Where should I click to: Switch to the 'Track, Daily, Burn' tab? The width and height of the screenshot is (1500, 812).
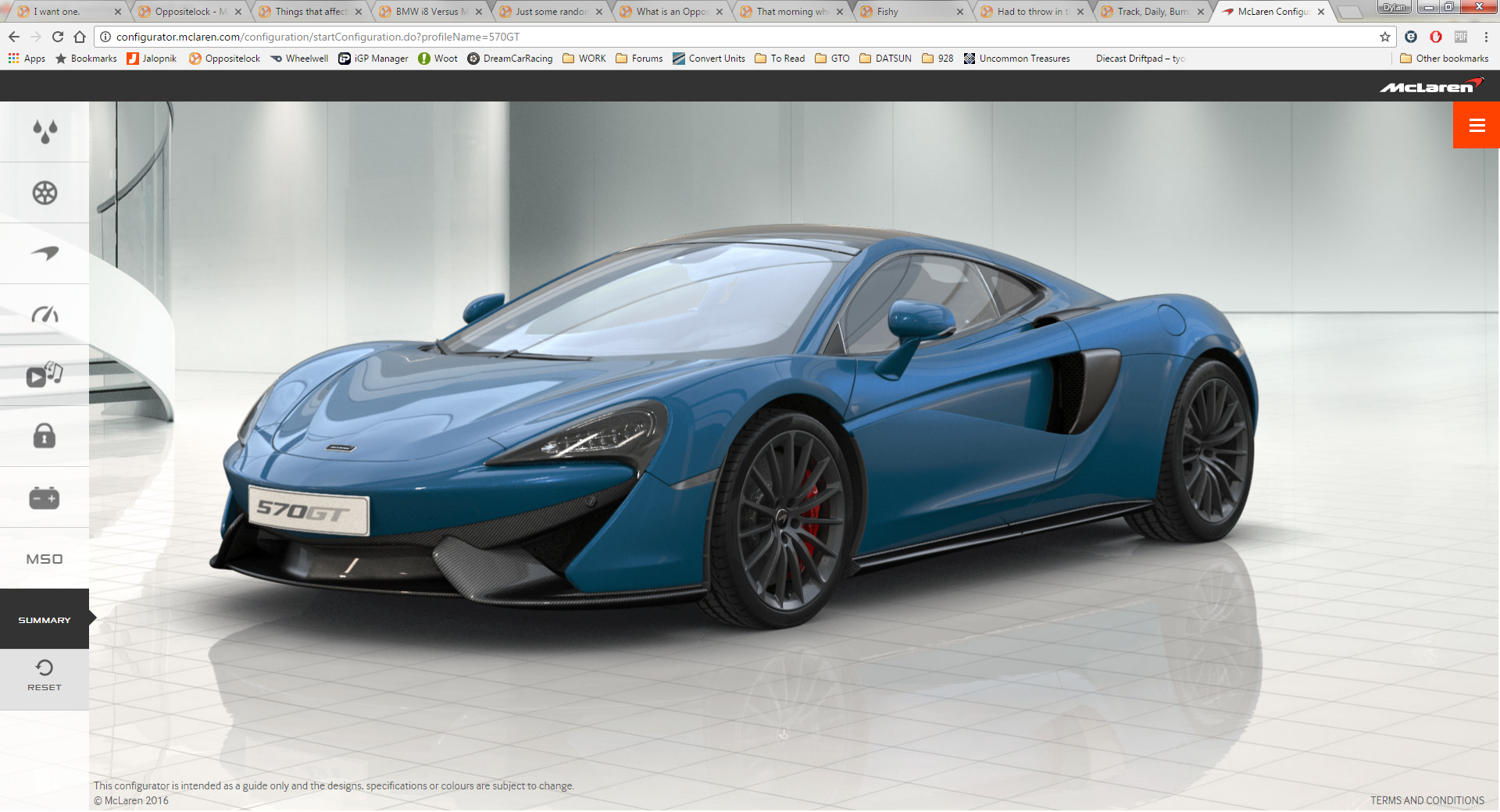tap(1153, 12)
